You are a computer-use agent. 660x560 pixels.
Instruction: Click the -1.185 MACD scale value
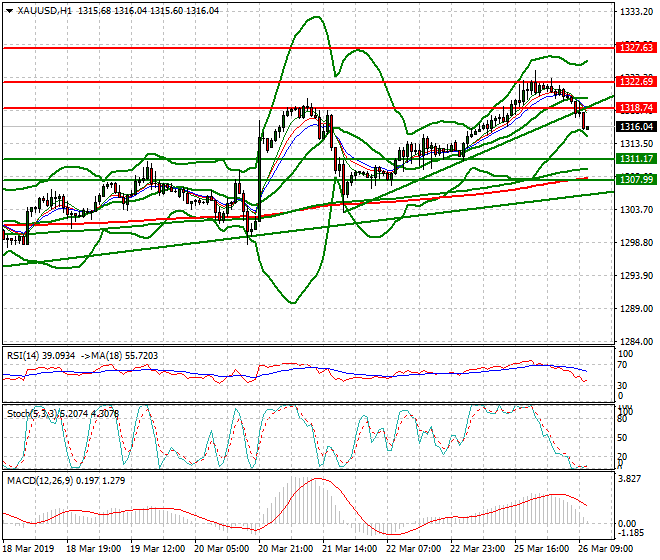[x=630, y=533]
